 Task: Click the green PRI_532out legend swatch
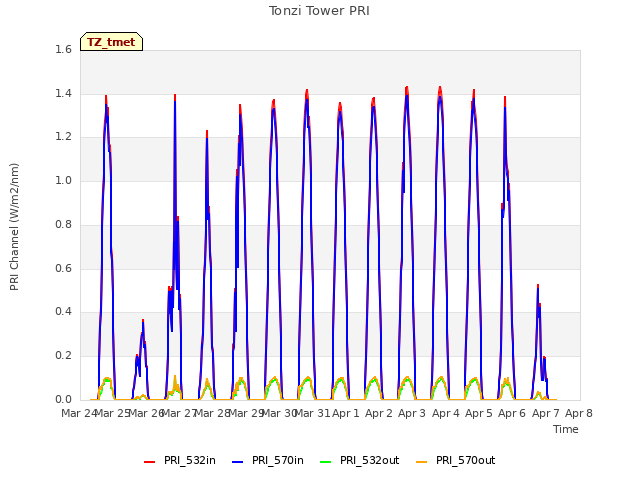pos(325,462)
